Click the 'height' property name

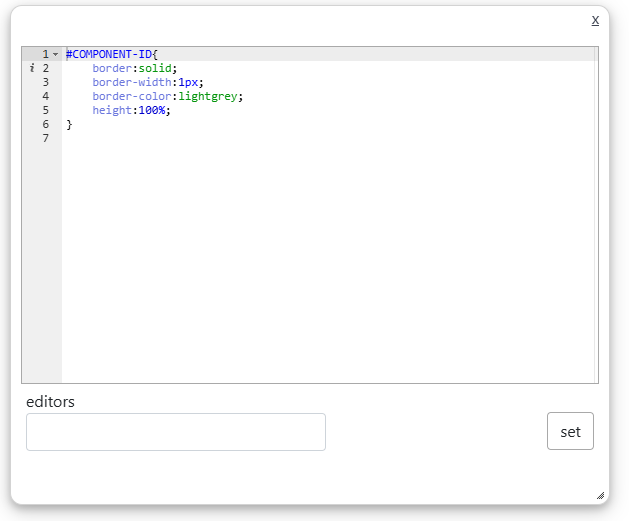click(x=112, y=110)
